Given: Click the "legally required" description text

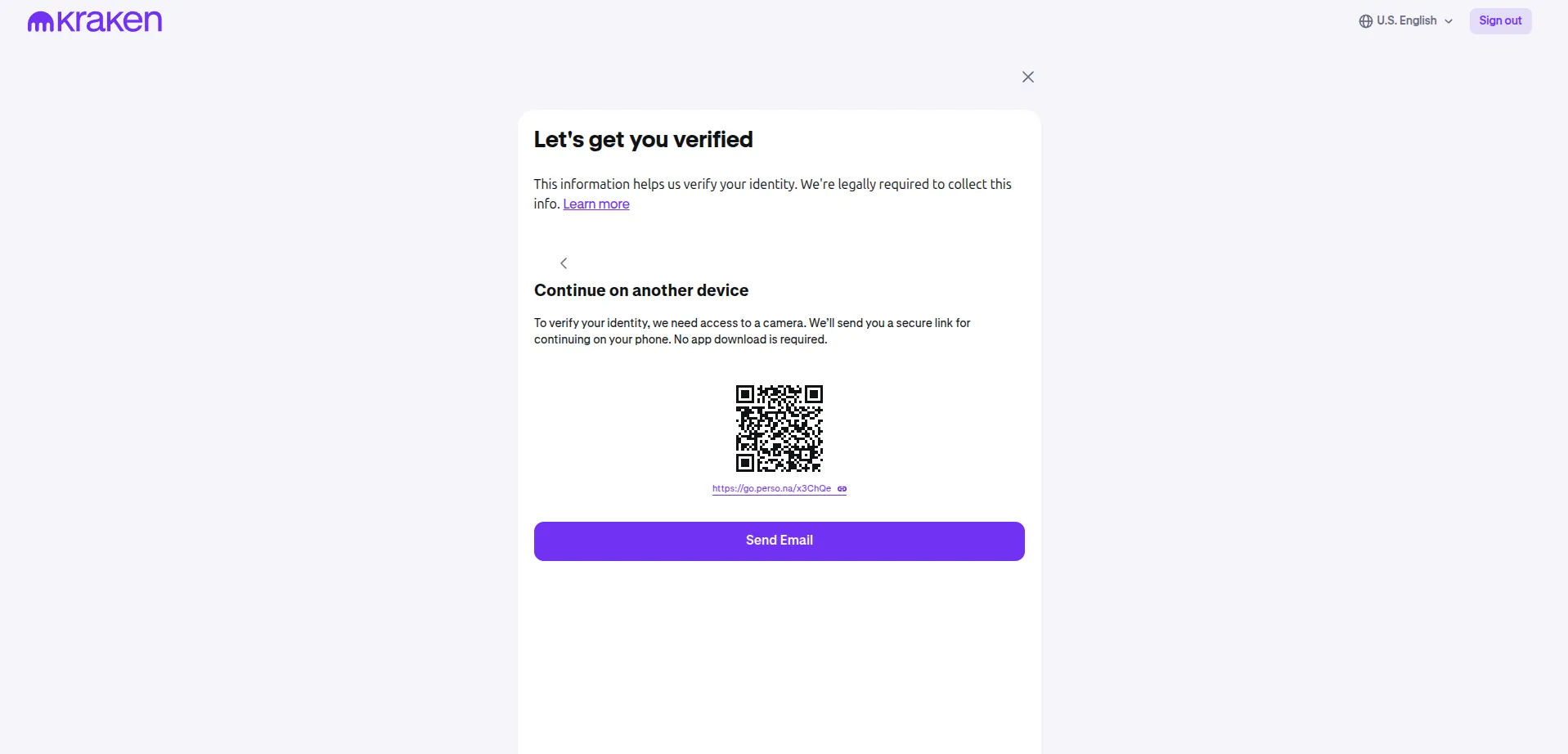Looking at the screenshot, I should point(772,185).
